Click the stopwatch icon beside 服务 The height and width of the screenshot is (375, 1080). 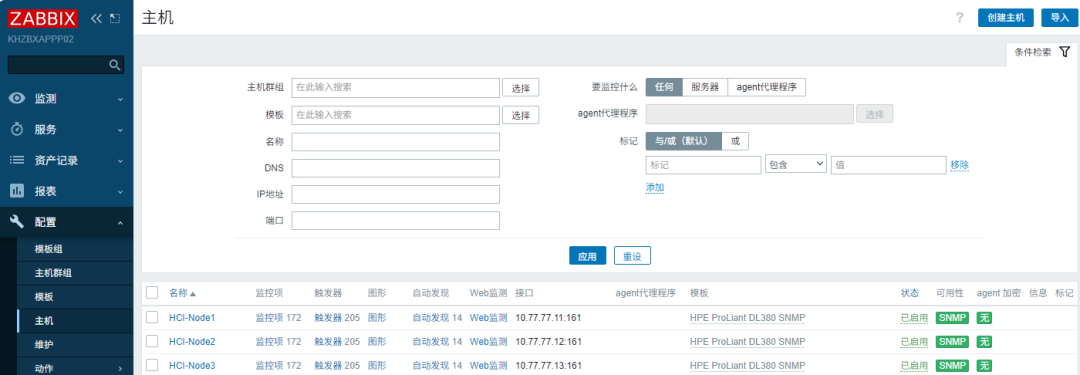coord(17,130)
